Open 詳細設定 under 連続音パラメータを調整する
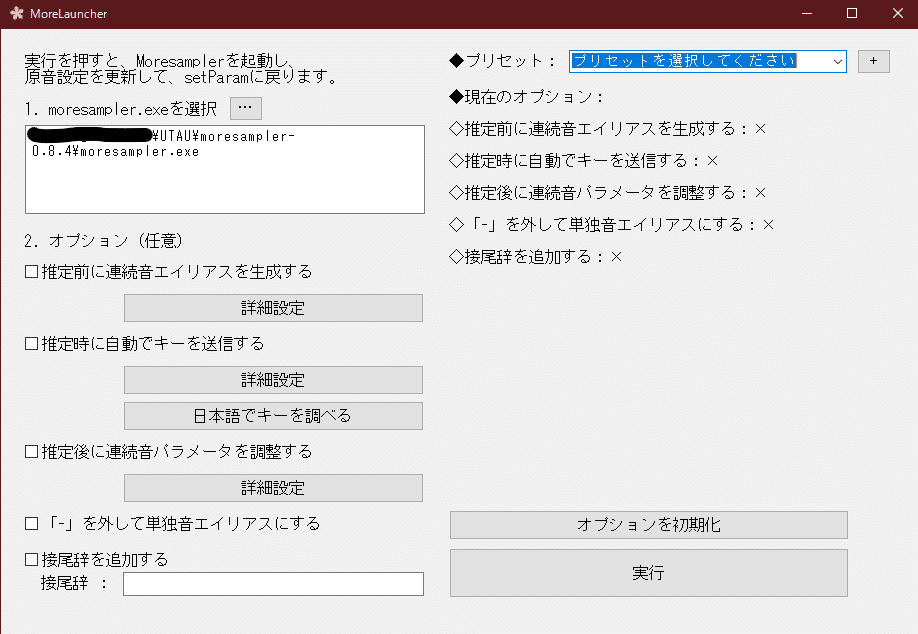 coord(273,488)
